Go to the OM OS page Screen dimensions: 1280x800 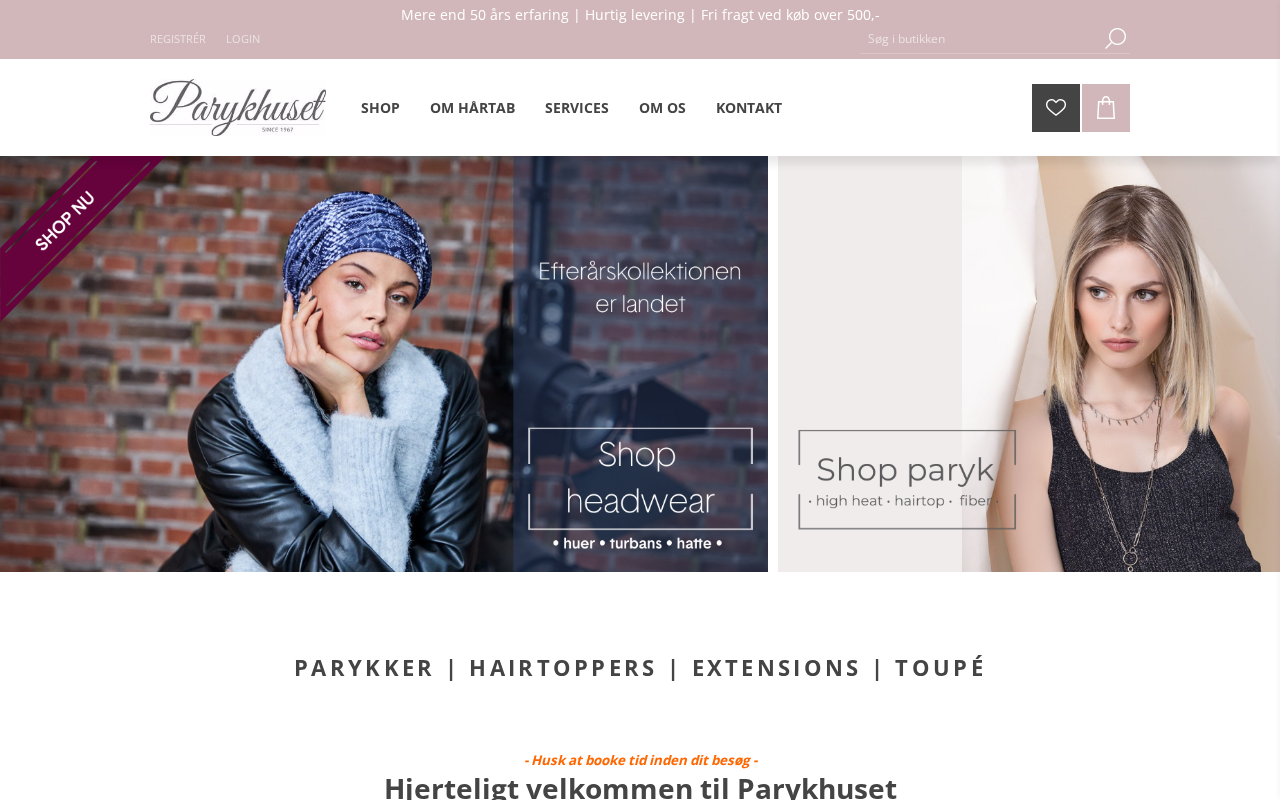pos(662,108)
